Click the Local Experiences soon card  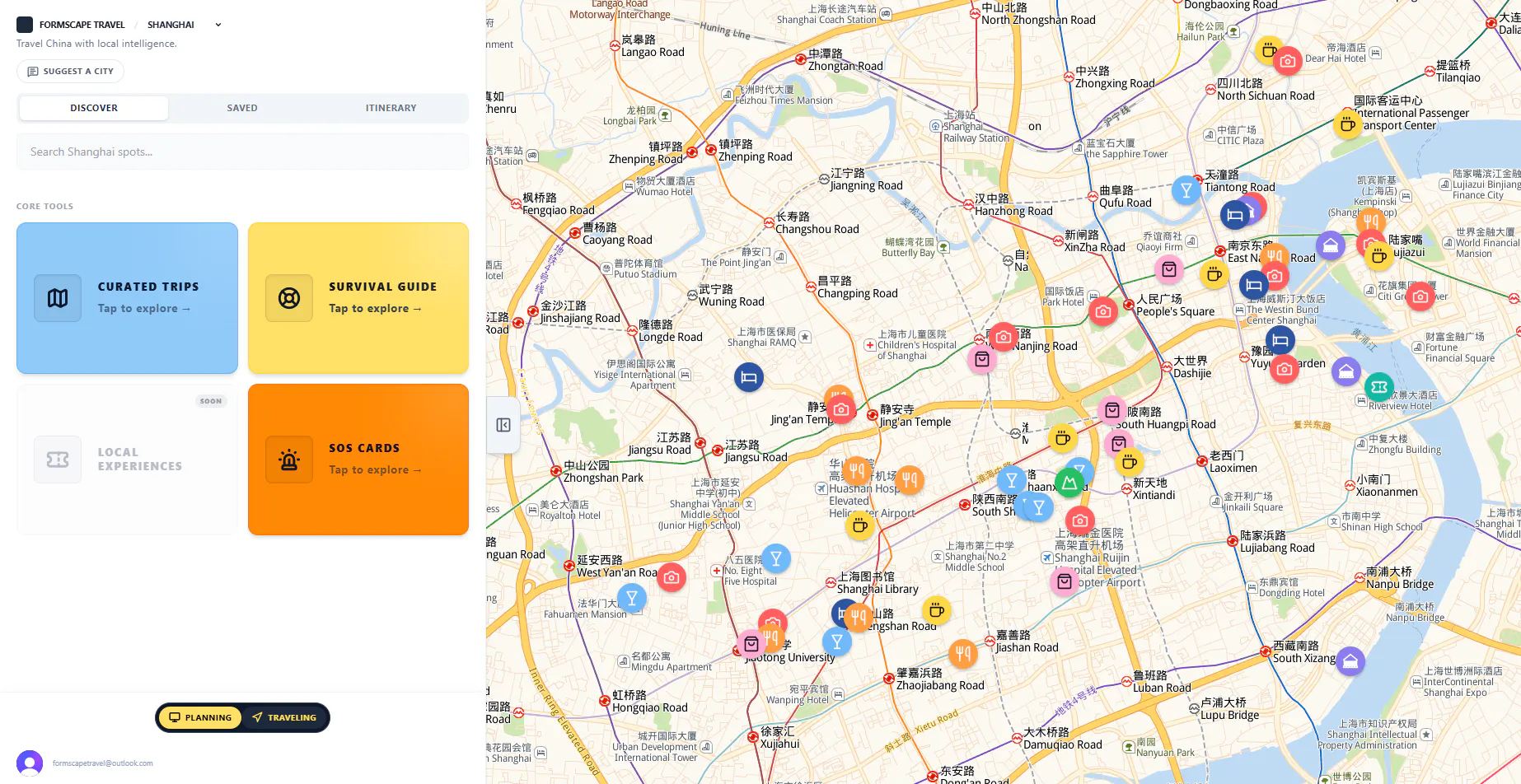click(127, 460)
